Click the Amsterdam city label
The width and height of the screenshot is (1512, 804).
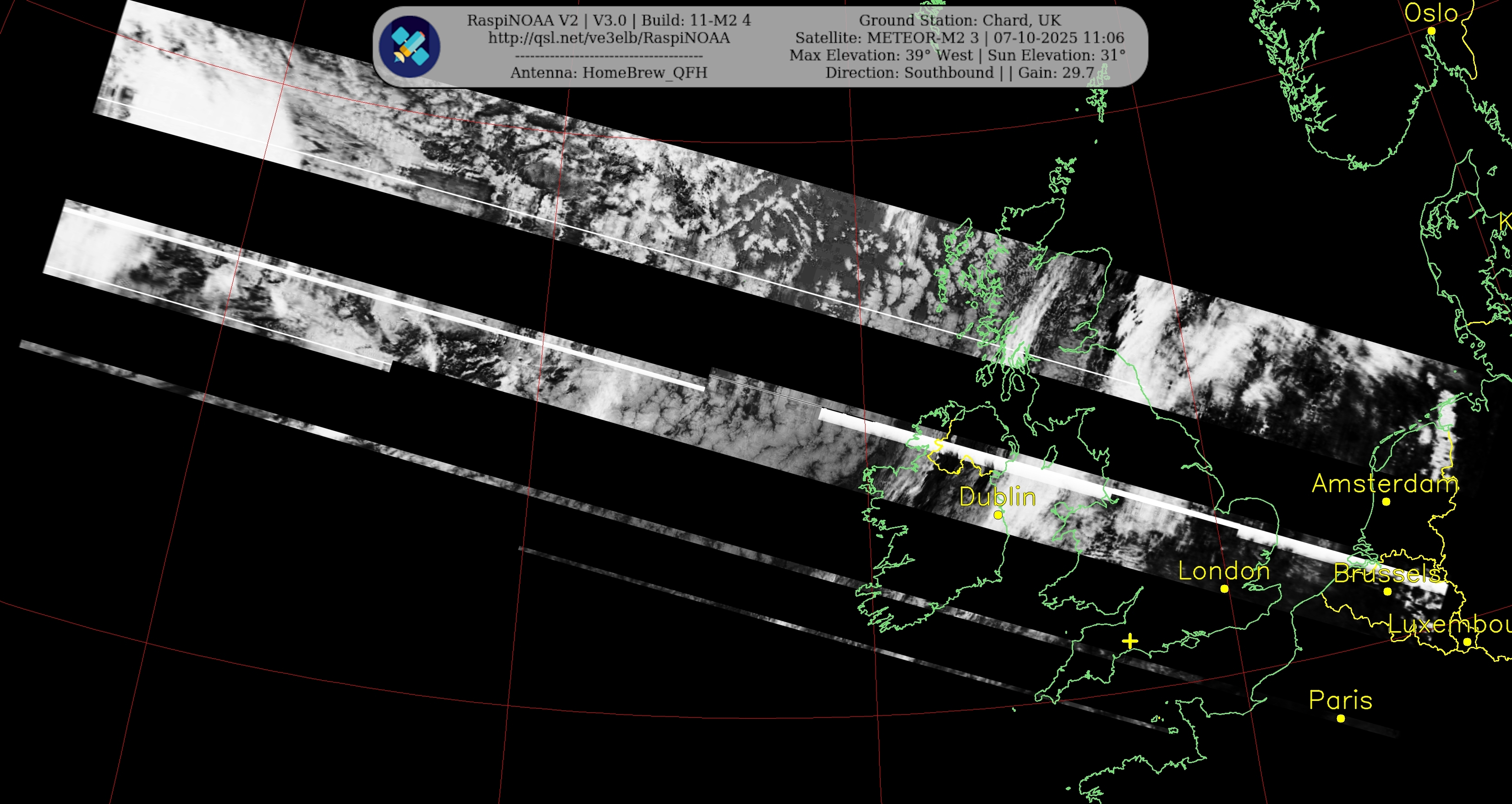pyautogui.click(x=1385, y=483)
